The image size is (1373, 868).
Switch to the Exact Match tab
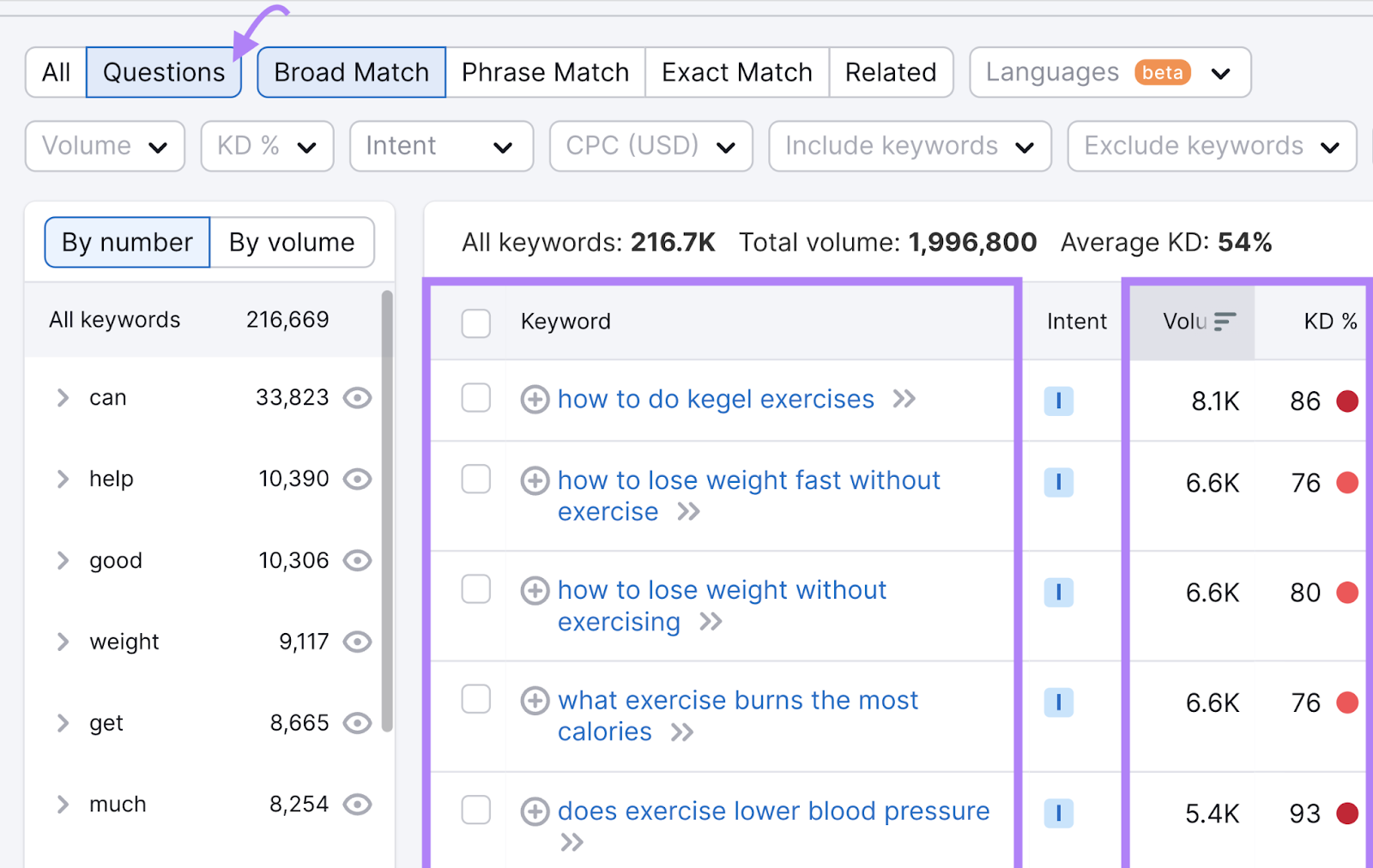pos(735,72)
